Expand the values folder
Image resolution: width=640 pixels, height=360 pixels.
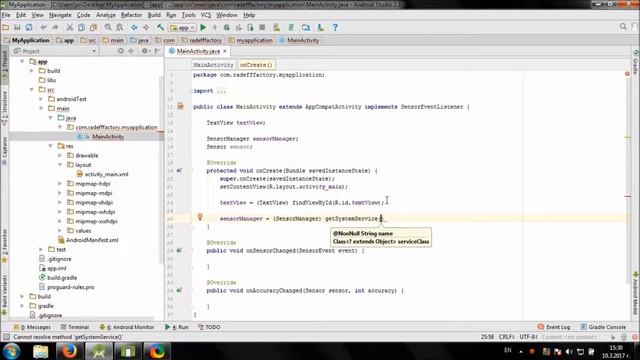pyautogui.click(x=60, y=231)
